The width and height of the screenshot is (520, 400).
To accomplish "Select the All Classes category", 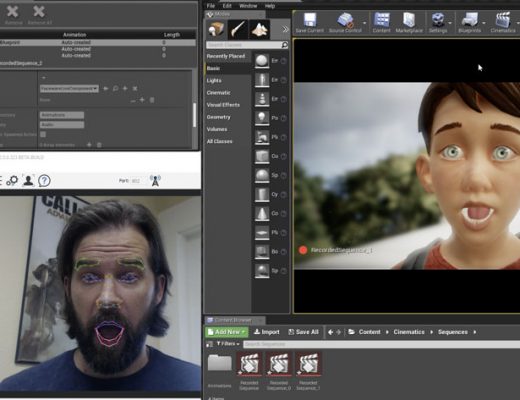I will [228, 141].
